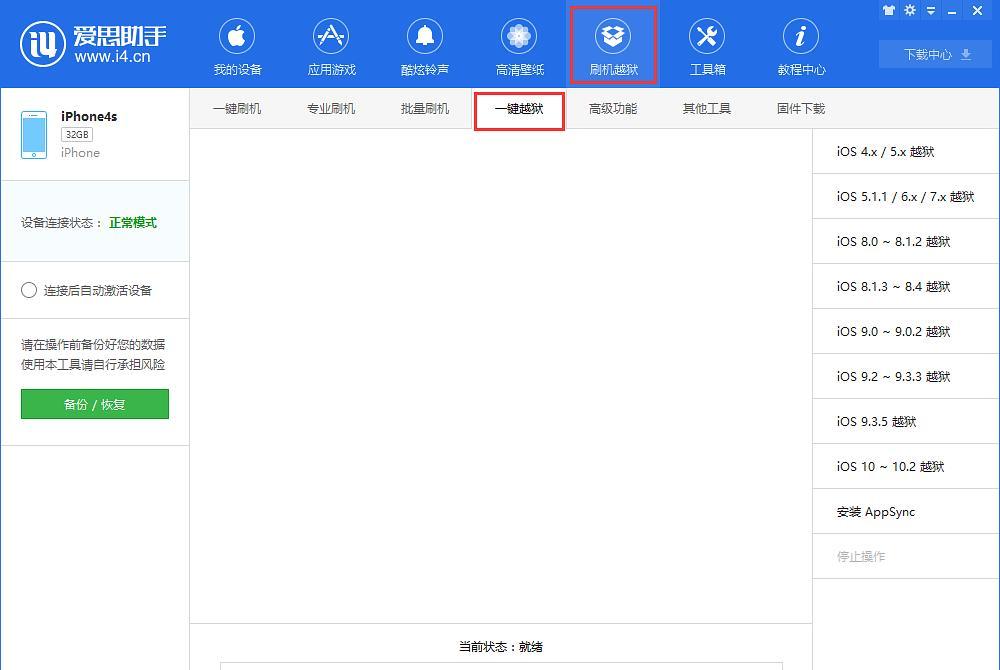The width and height of the screenshot is (1000, 670).
Task: Open the skin shirt icon in title bar
Action: (x=889, y=10)
